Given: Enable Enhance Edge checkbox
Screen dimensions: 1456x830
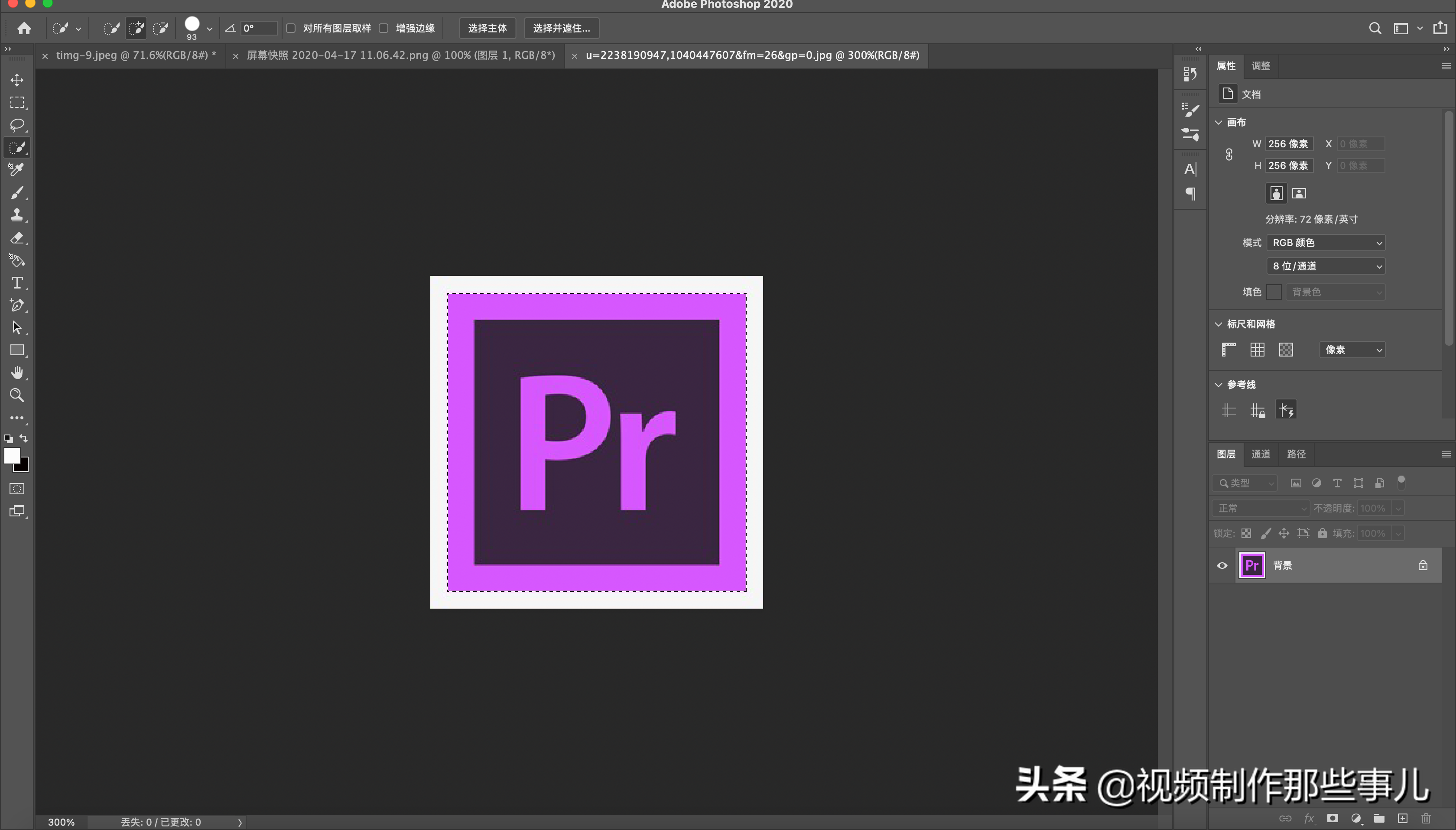Looking at the screenshot, I should tap(383, 28).
